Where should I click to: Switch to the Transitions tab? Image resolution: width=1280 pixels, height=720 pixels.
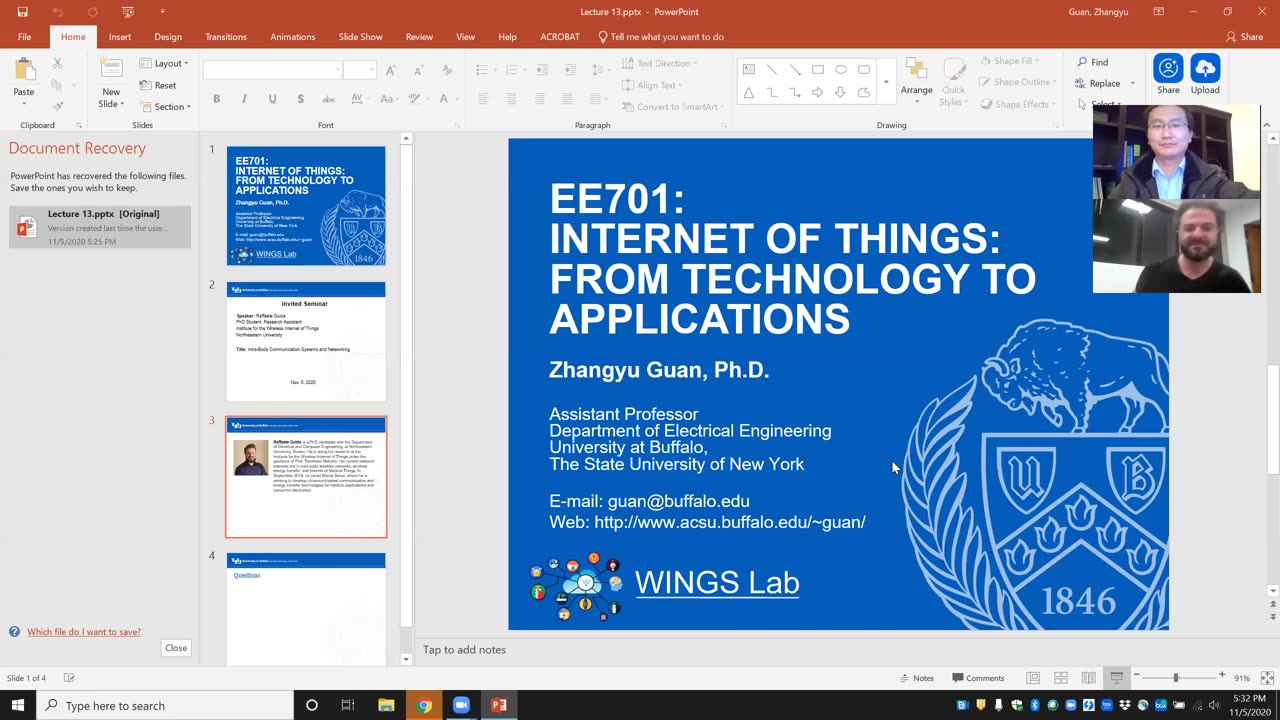226,37
